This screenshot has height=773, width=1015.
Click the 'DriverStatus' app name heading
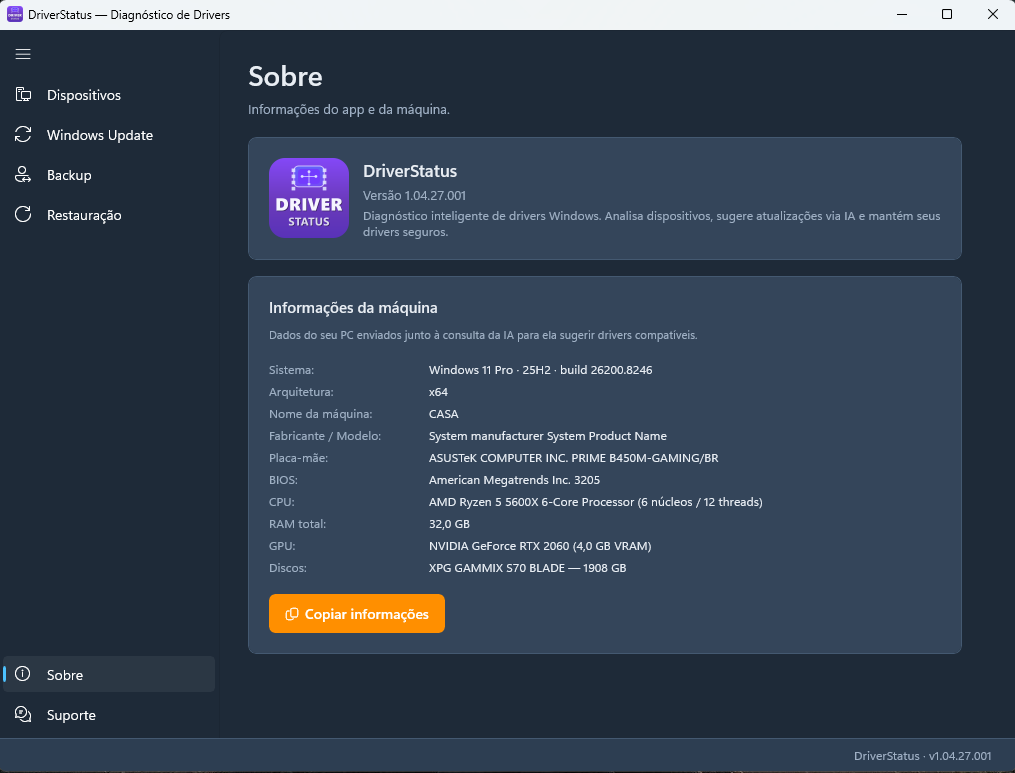click(410, 171)
